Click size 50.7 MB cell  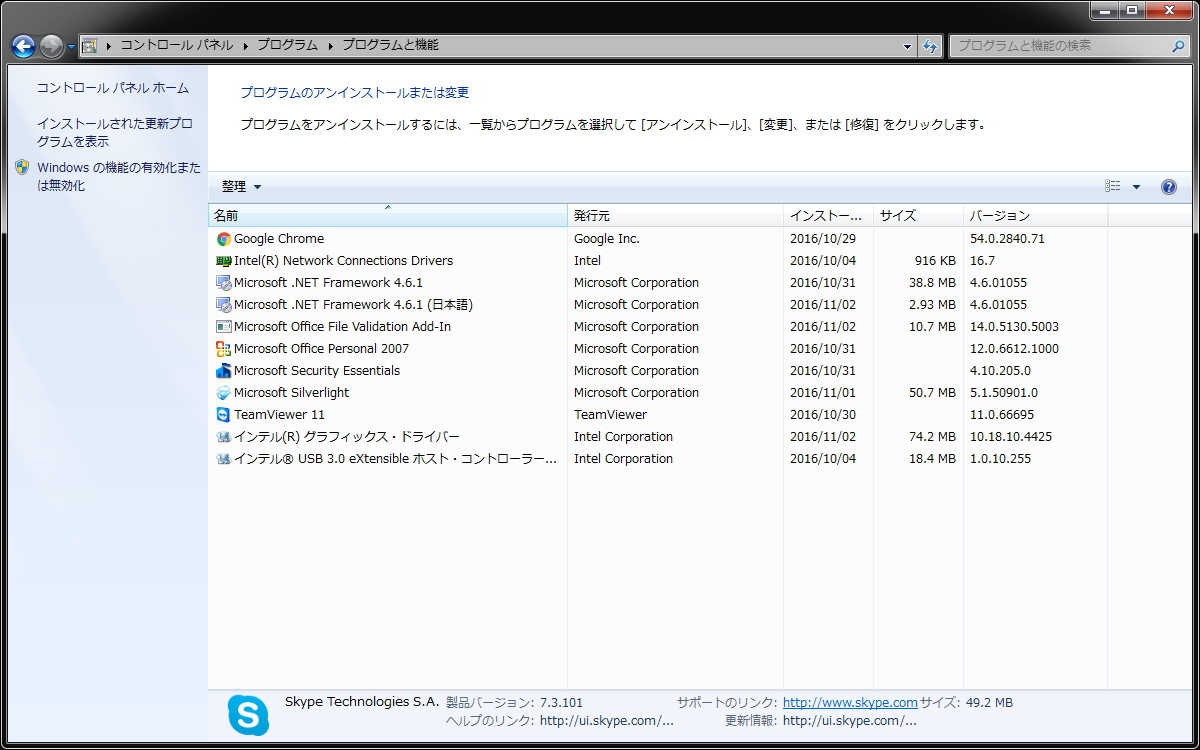pos(932,393)
